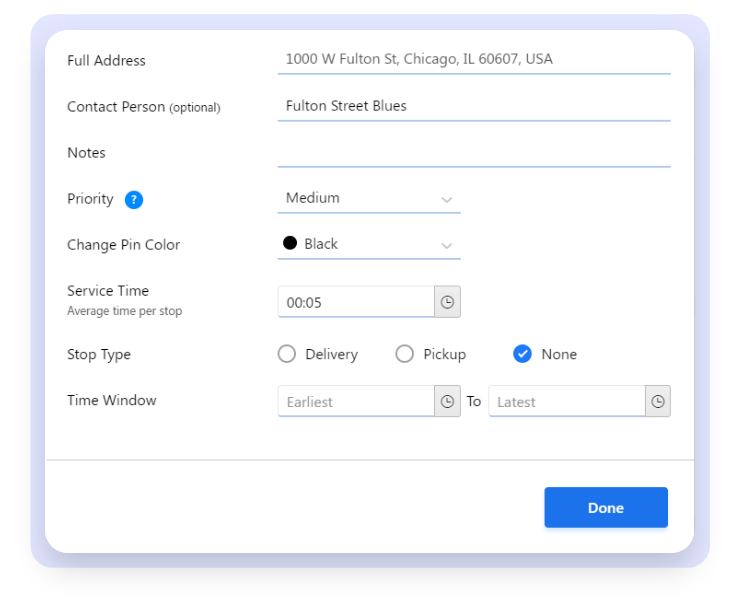Click the Service Time label
The width and height of the screenshot is (739, 613).
pyautogui.click(x=108, y=291)
